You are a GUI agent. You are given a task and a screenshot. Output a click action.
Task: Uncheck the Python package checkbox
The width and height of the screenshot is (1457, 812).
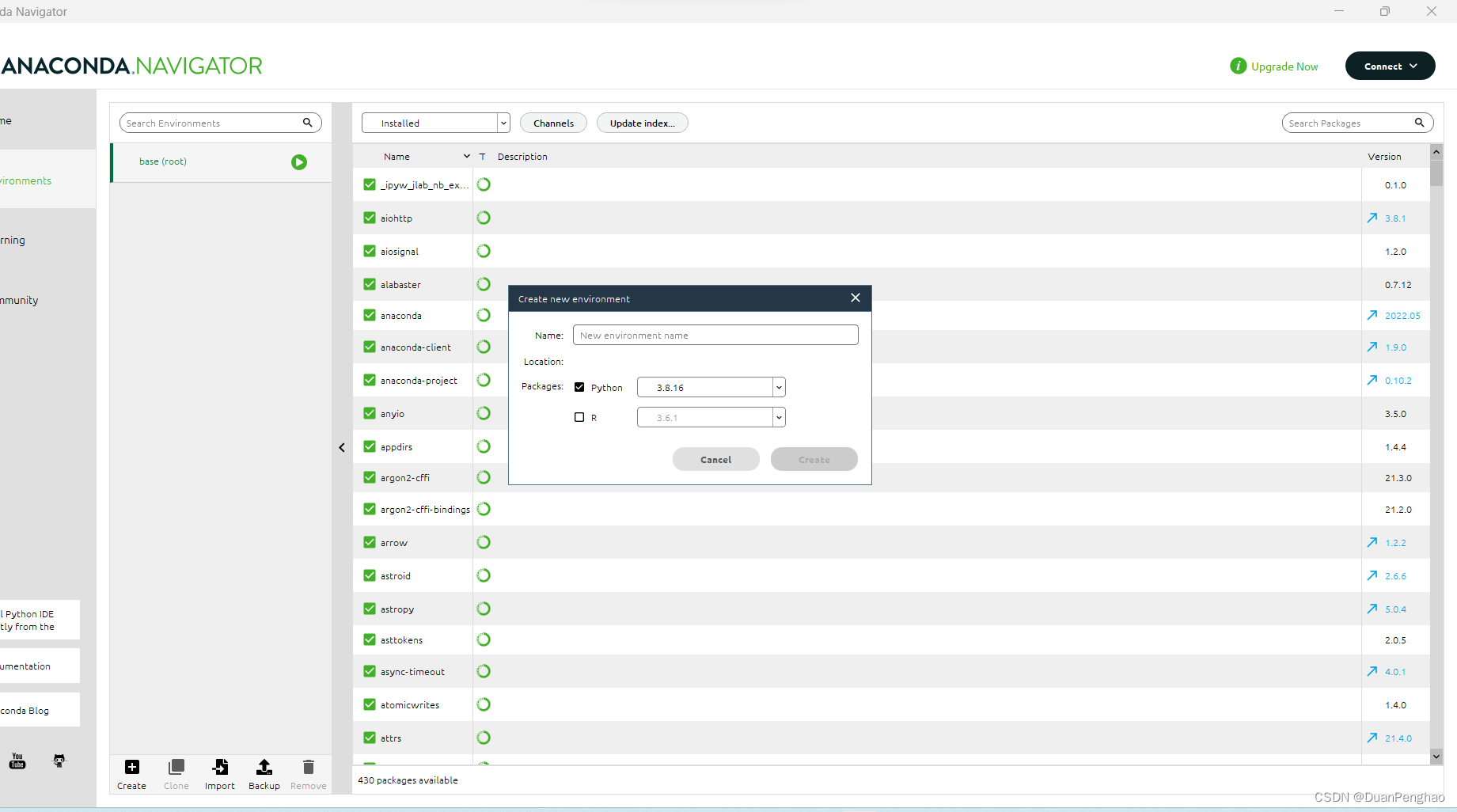tap(579, 387)
